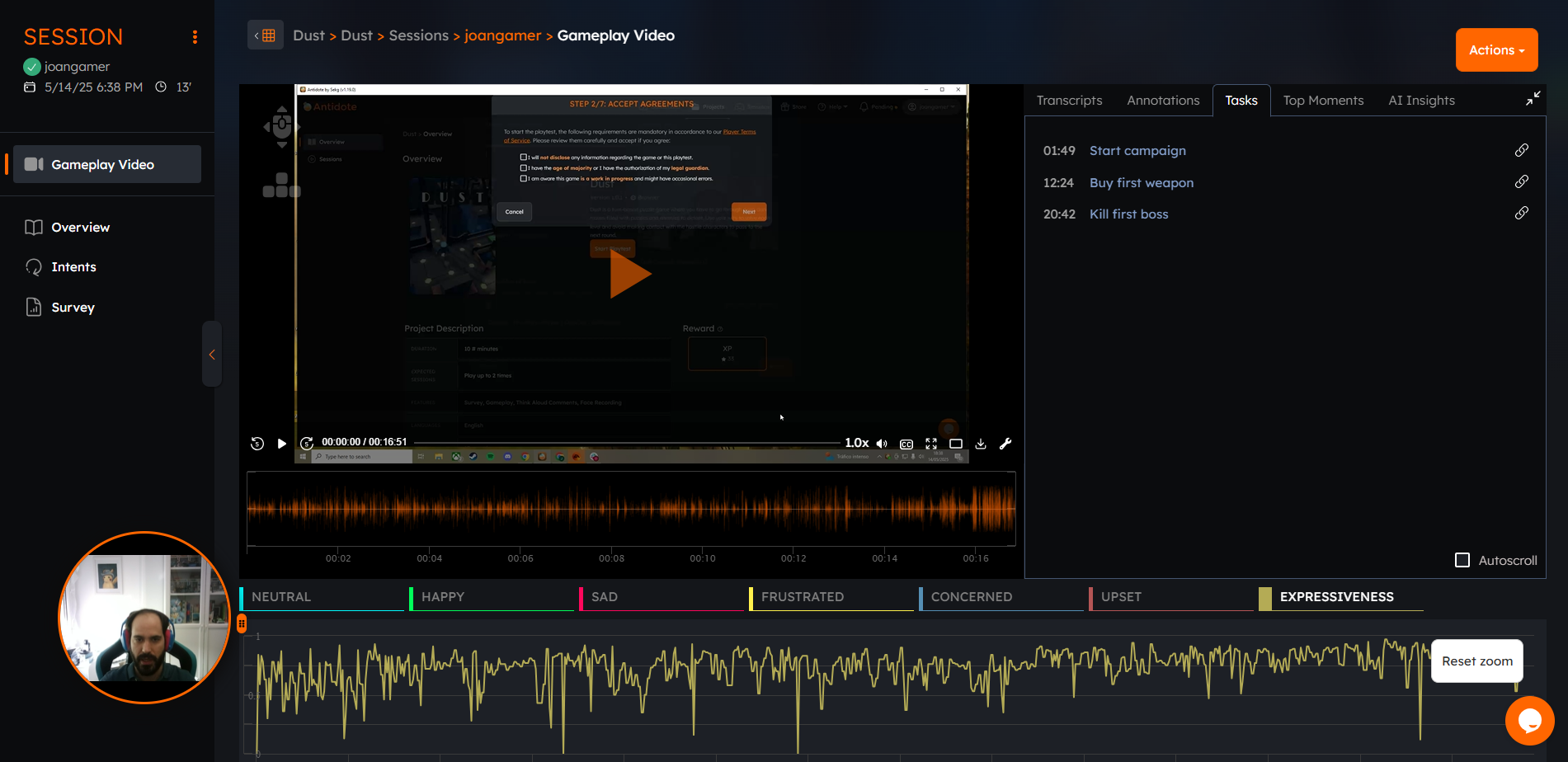Open the Actions dropdown button
Viewport: 1568px width, 762px height.
click(1497, 50)
